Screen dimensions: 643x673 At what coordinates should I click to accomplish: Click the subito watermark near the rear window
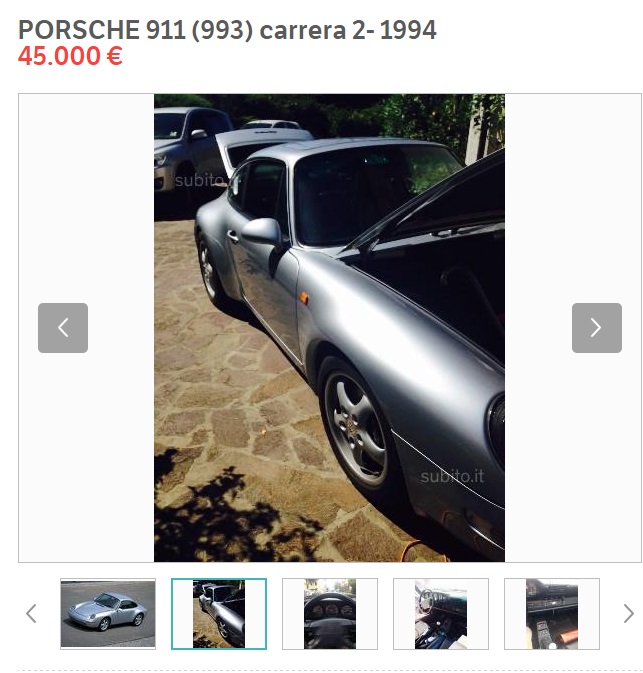pyautogui.click(x=200, y=180)
